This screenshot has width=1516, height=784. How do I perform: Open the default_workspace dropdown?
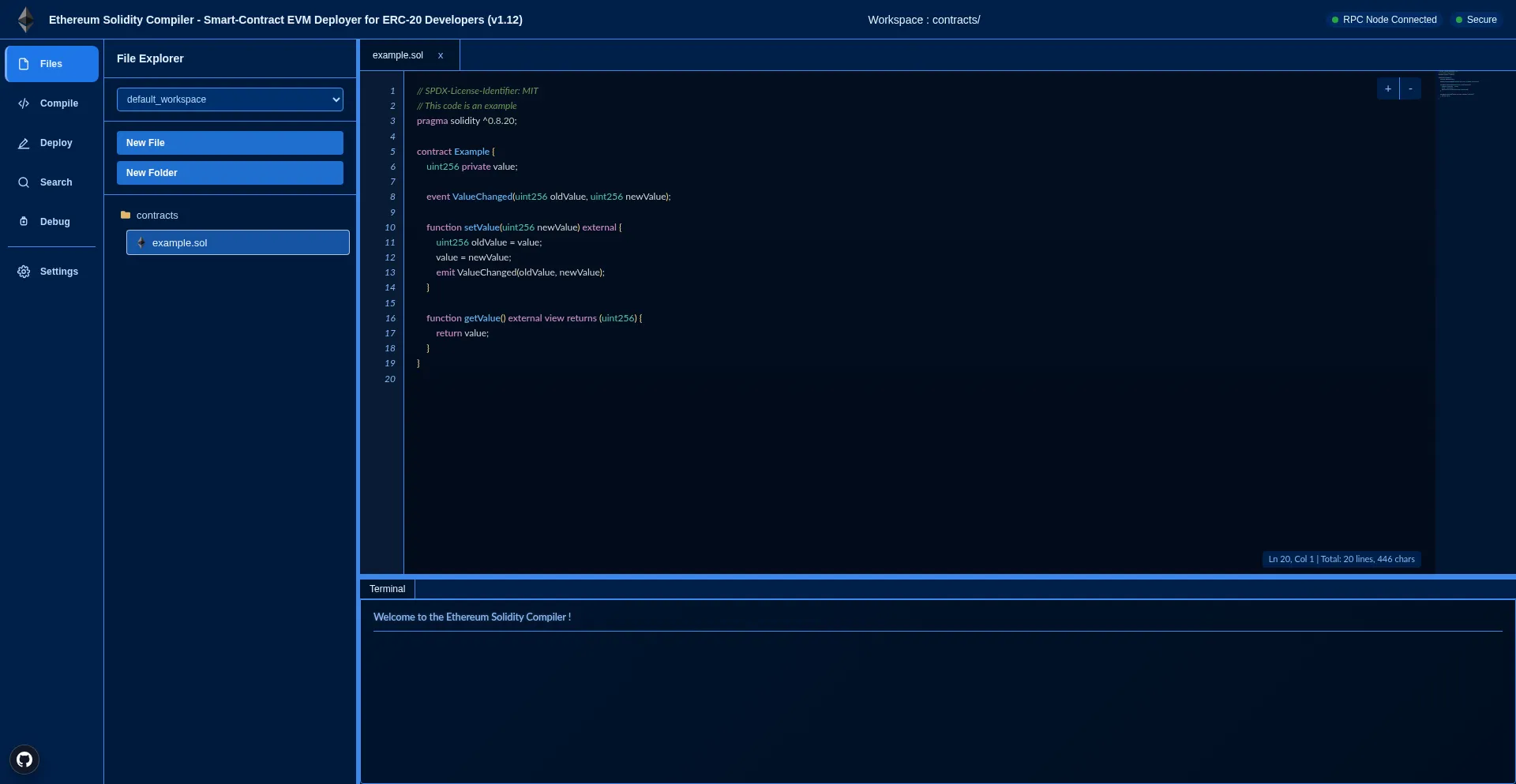click(x=230, y=99)
